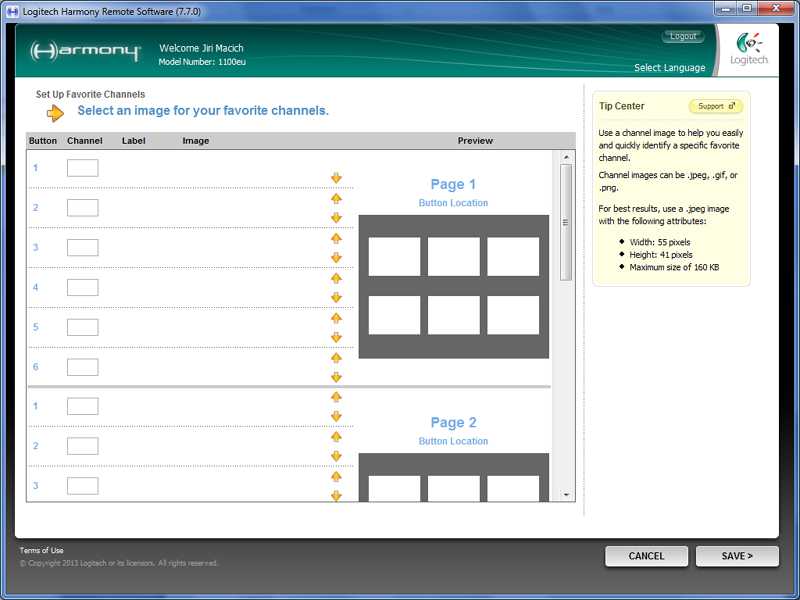Click the scroll up arrow of the channel list

tap(566, 157)
